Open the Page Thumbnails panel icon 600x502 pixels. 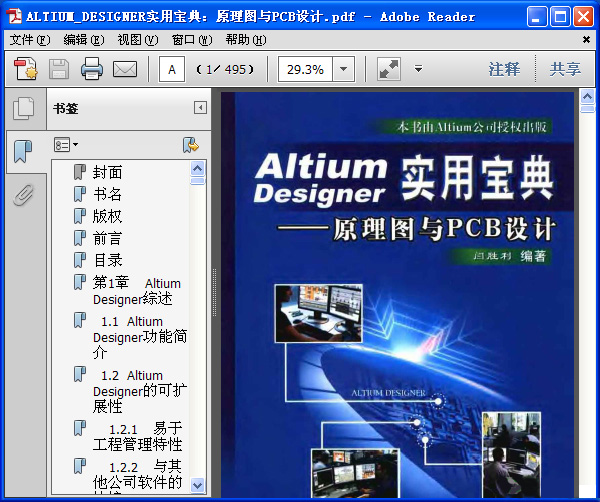click(23, 108)
